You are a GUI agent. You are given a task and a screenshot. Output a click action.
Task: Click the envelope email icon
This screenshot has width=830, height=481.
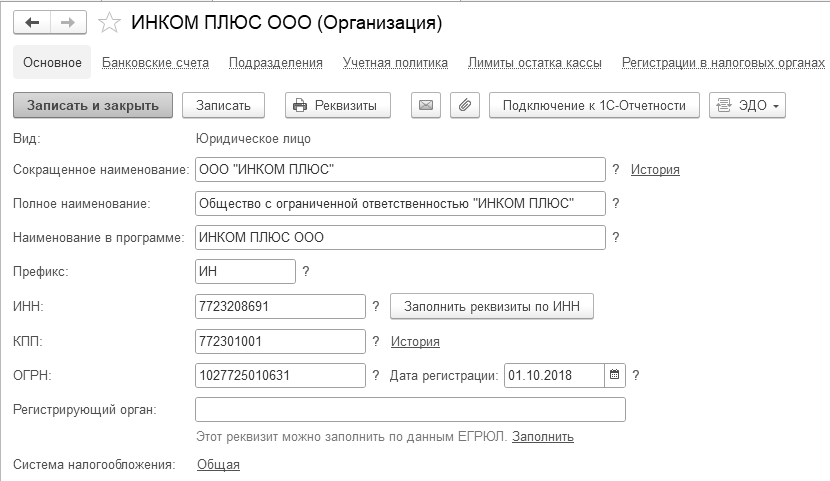(426, 105)
